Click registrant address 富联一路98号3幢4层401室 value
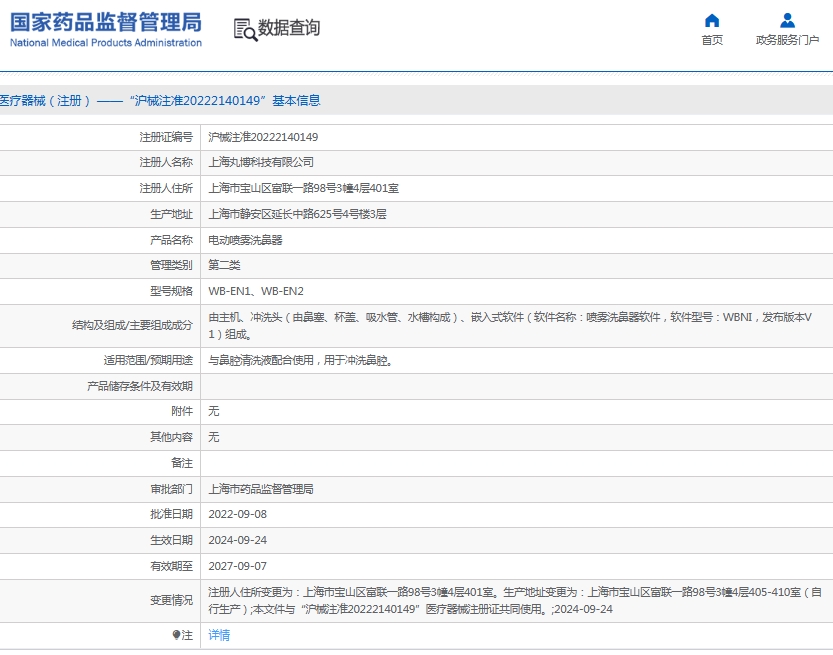The image size is (833, 655). [303, 188]
